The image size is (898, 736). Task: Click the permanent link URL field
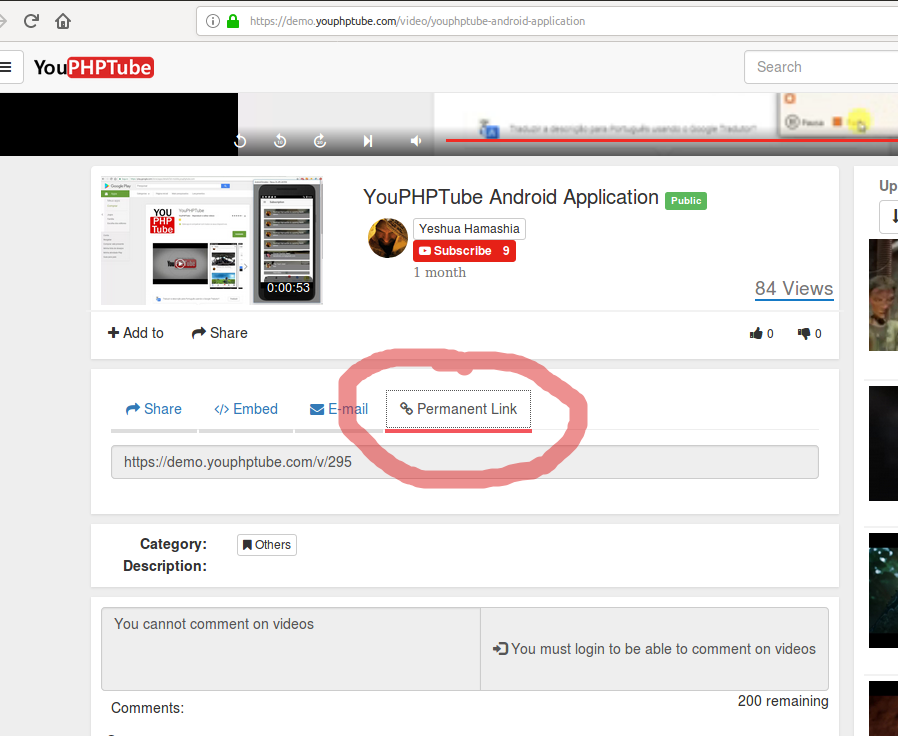tap(464, 462)
